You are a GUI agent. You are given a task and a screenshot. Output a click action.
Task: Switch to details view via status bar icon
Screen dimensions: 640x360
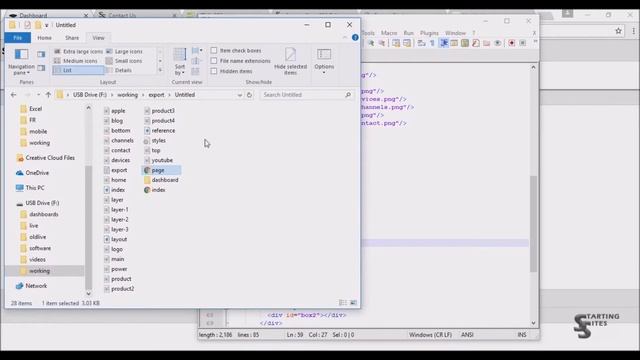[343, 303]
